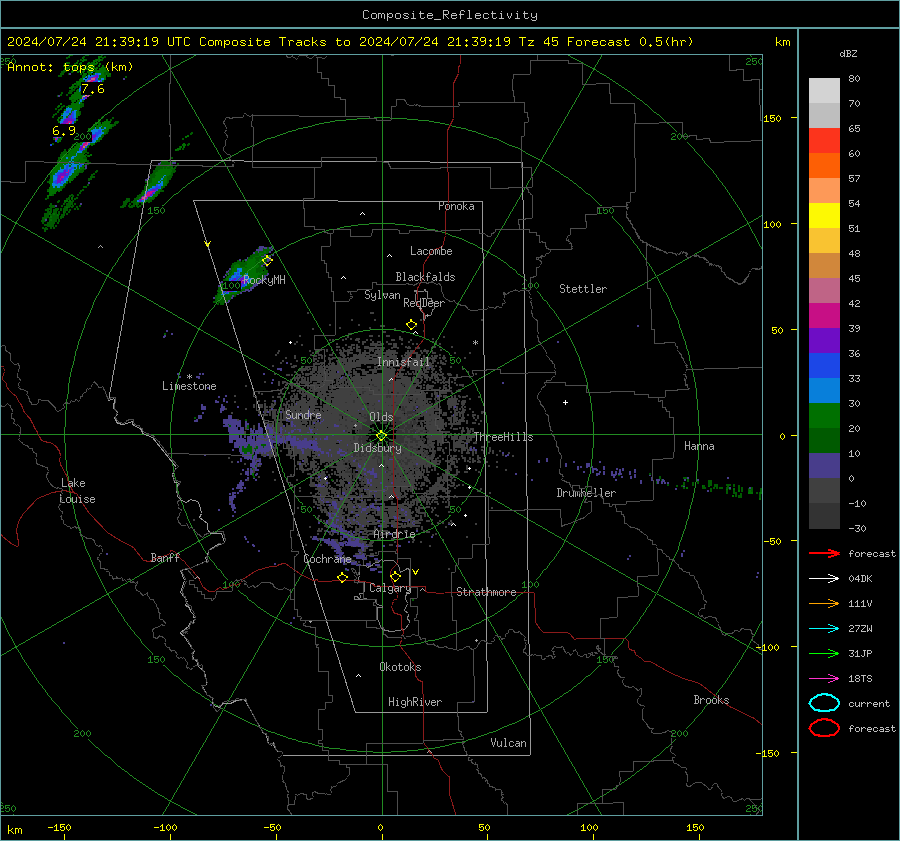Select the 20 dBZ green color swatch
Image resolution: width=900 pixels, height=841 pixels.
[824, 416]
